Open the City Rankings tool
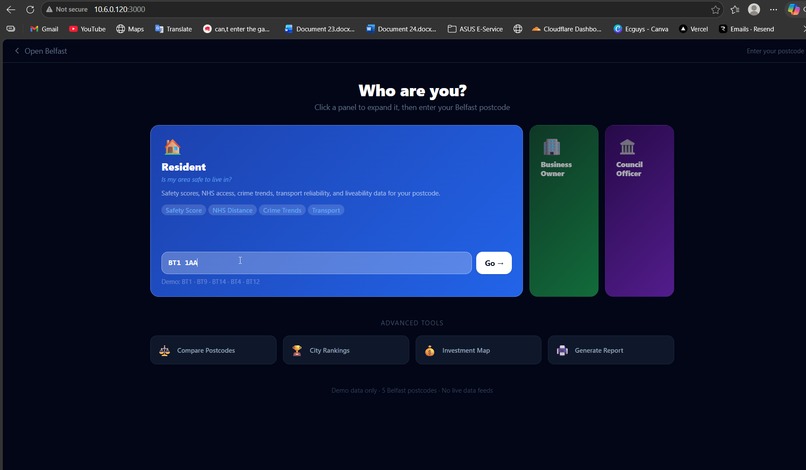This screenshot has height=470, width=806. coord(346,350)
